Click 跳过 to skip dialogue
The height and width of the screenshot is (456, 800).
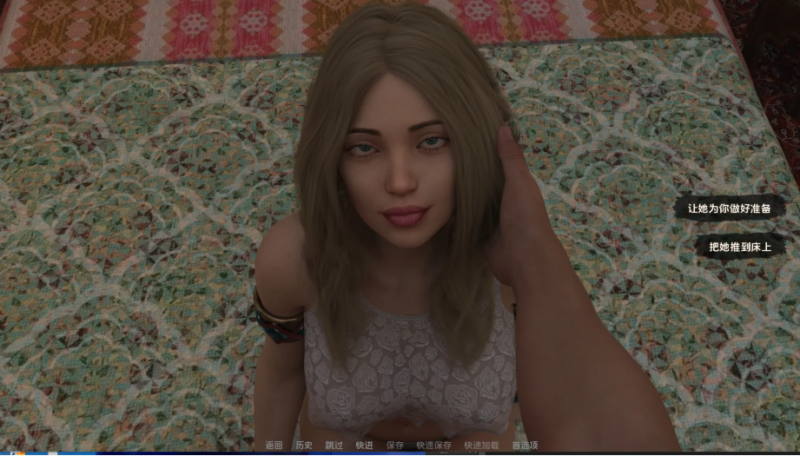point(334,445)
